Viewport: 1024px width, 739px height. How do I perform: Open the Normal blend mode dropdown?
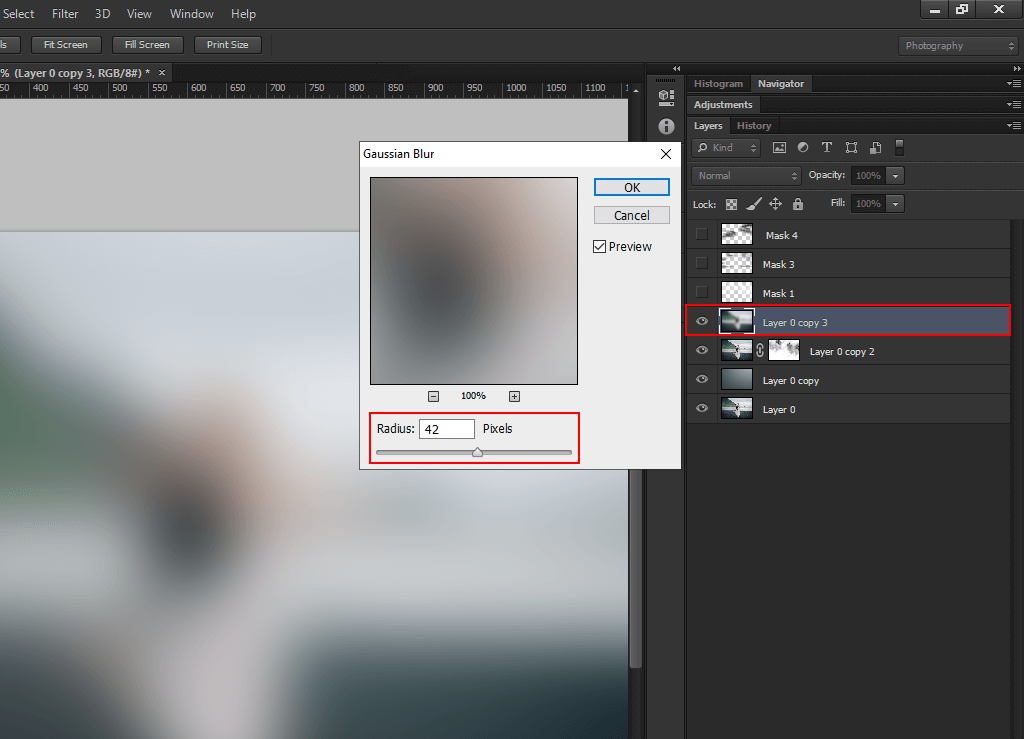click(x=746, y=176)
